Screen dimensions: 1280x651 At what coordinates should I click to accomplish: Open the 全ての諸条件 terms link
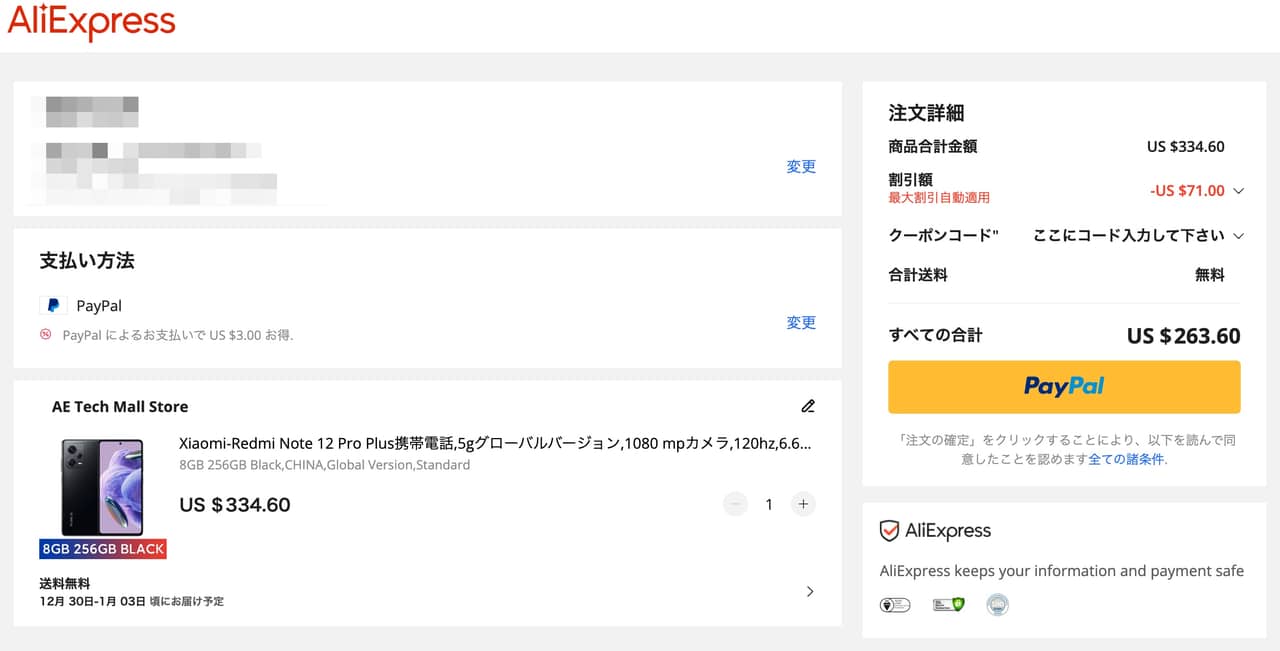click(1126, 459)
